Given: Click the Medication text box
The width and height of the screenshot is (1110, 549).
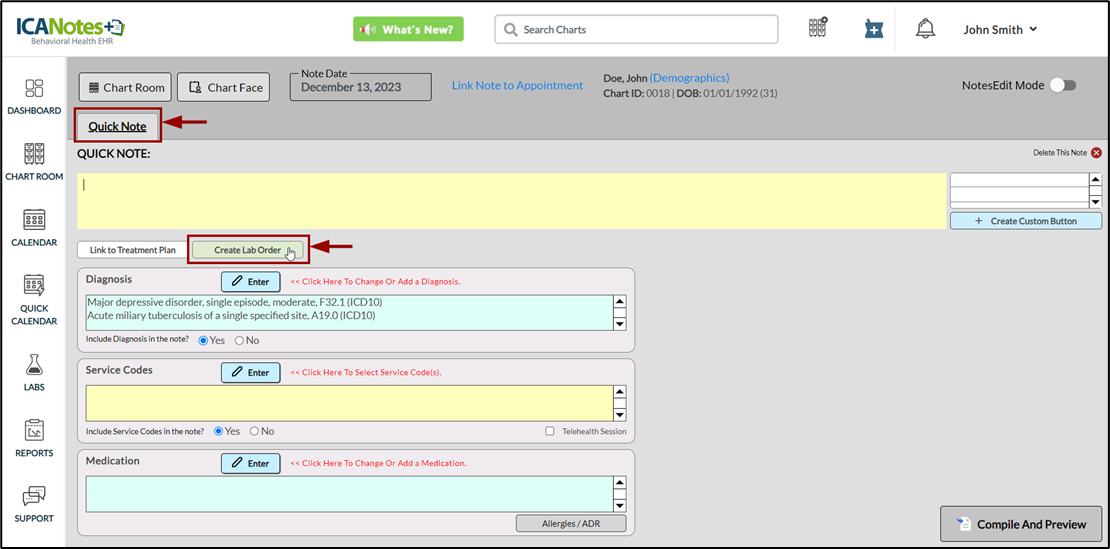Looking at the screenshot, I should tap(349, 494).
